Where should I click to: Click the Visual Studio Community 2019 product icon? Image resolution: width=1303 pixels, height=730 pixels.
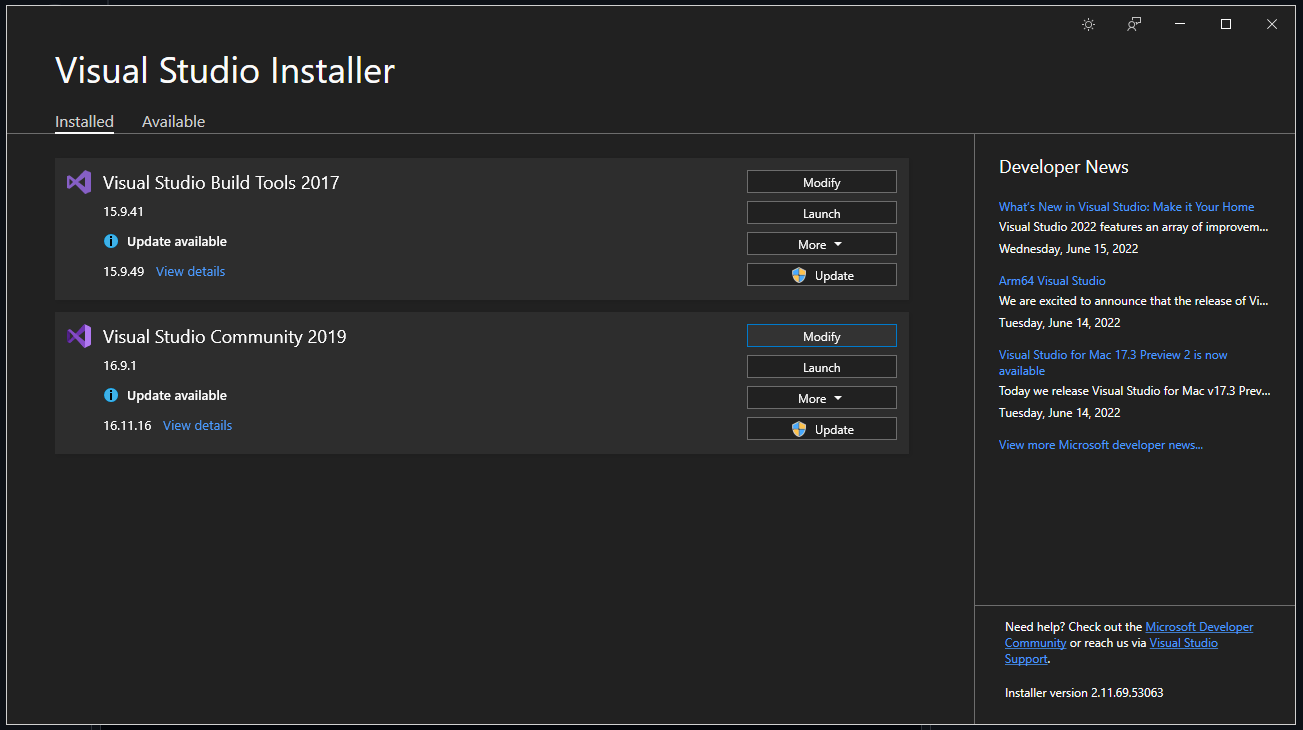point(79,336)
